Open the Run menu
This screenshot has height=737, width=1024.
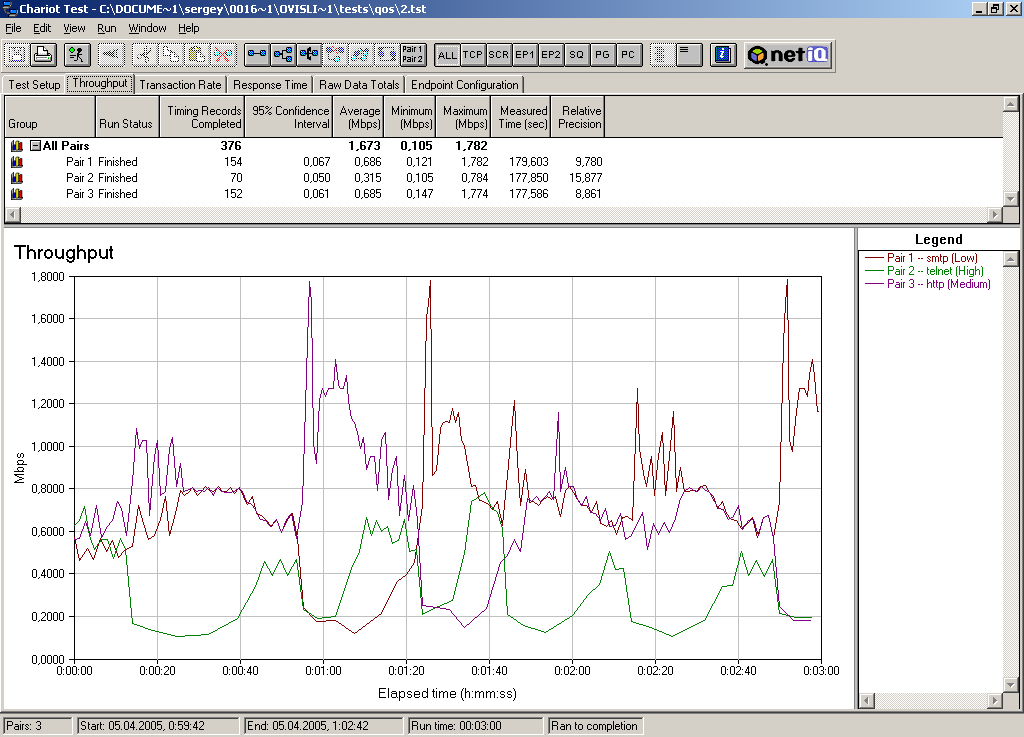(106, 28)
